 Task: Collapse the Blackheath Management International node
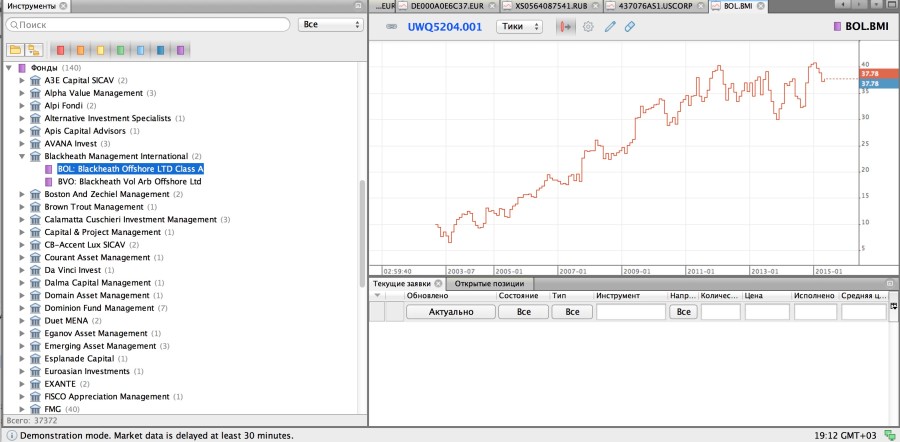(22, 157)
